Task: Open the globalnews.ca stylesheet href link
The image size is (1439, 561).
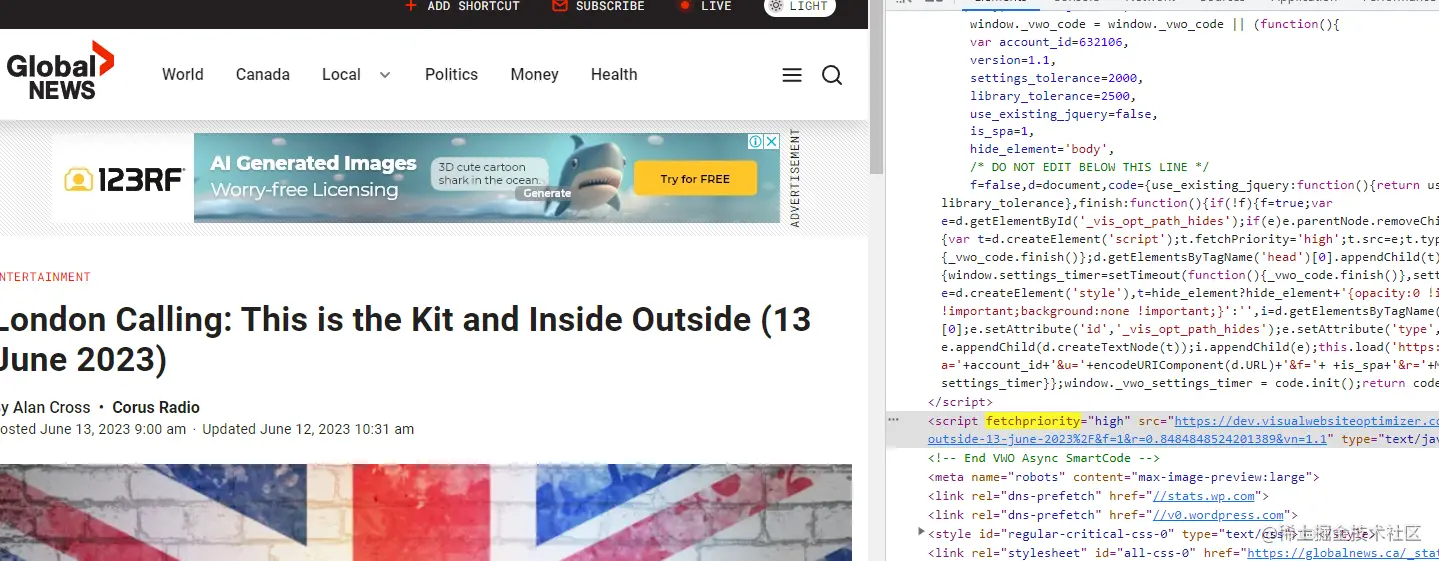Action: tap(1342, 552)
